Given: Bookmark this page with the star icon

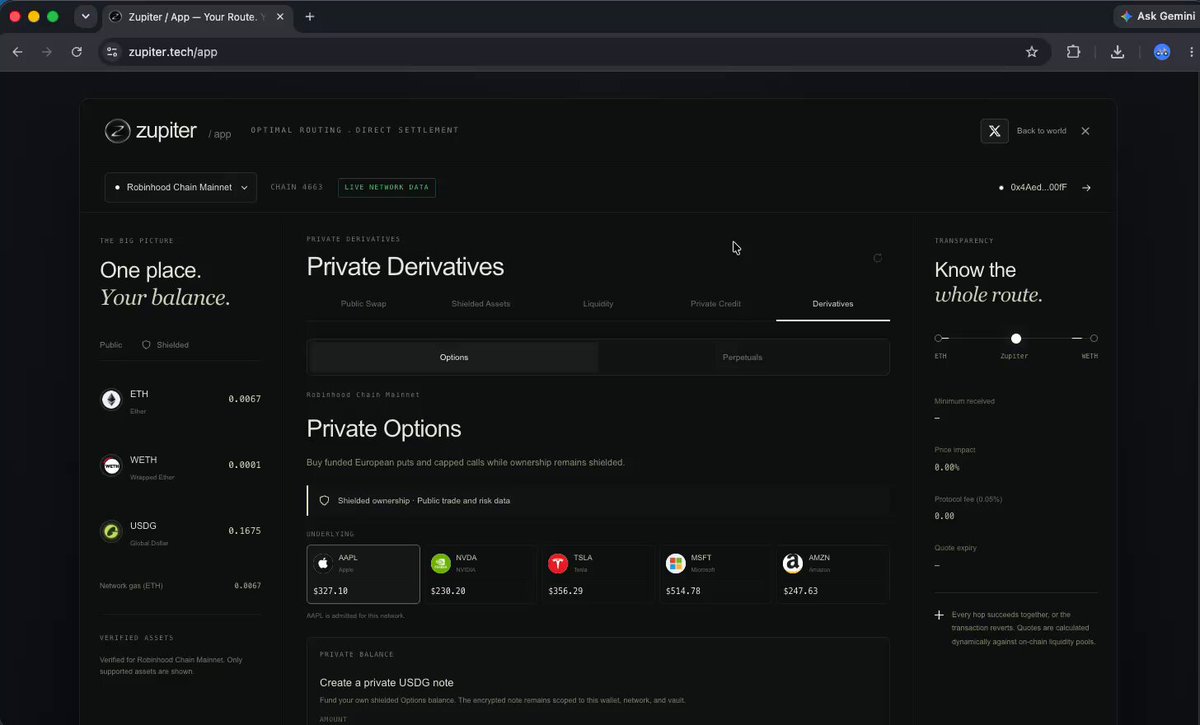Looking at the screenshot, I should click(x=1032, y=52).
